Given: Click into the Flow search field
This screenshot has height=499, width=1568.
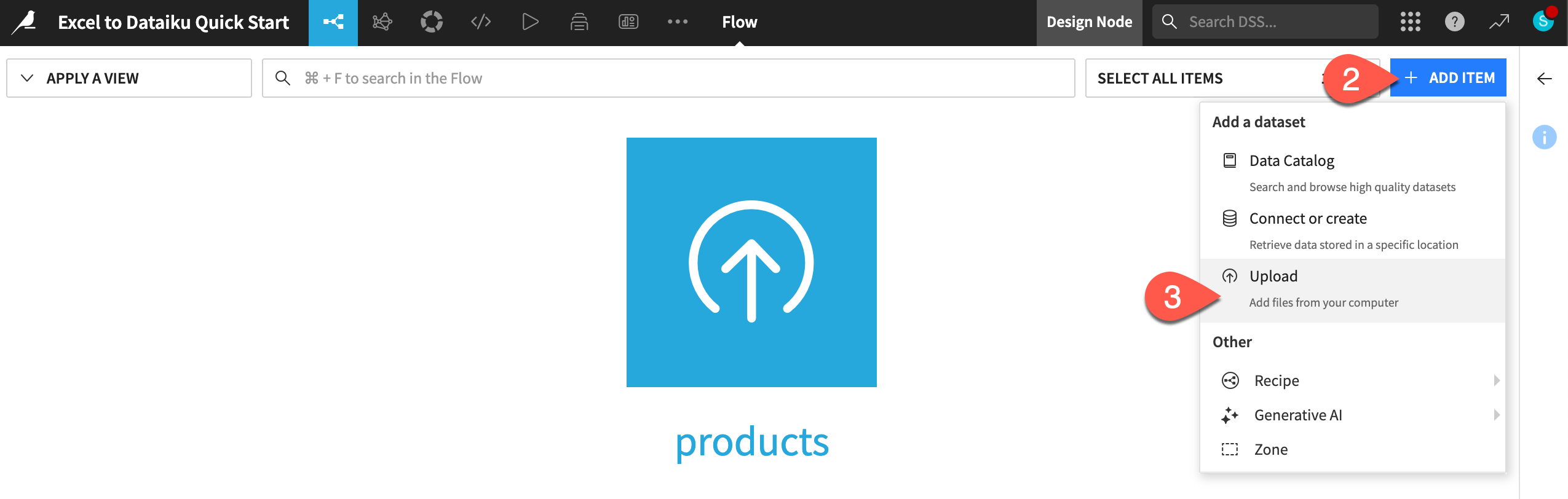Looking at the screenshot, I should click(x=668, y=78).
